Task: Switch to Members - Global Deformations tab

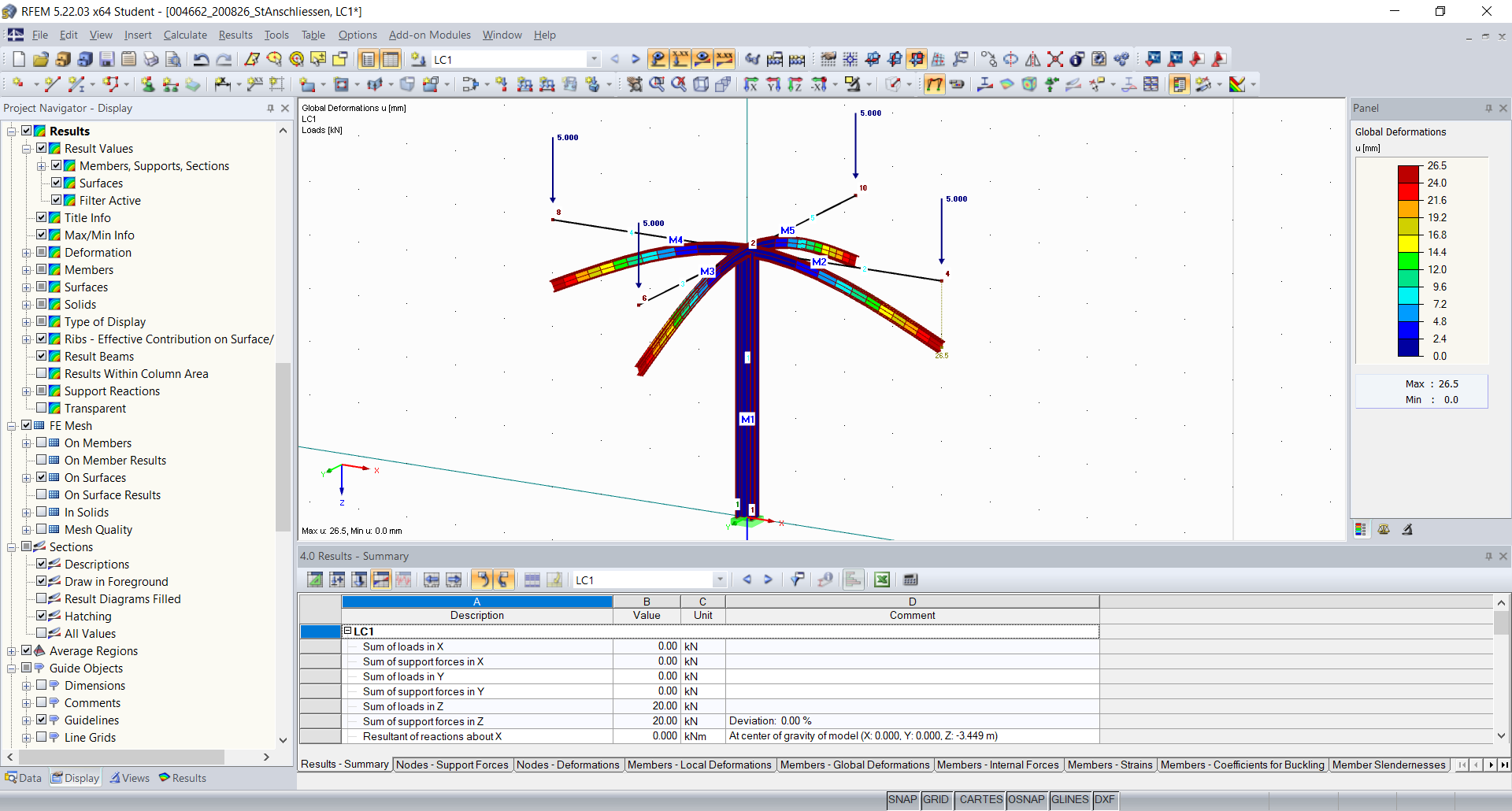Action: coord(854,765)
